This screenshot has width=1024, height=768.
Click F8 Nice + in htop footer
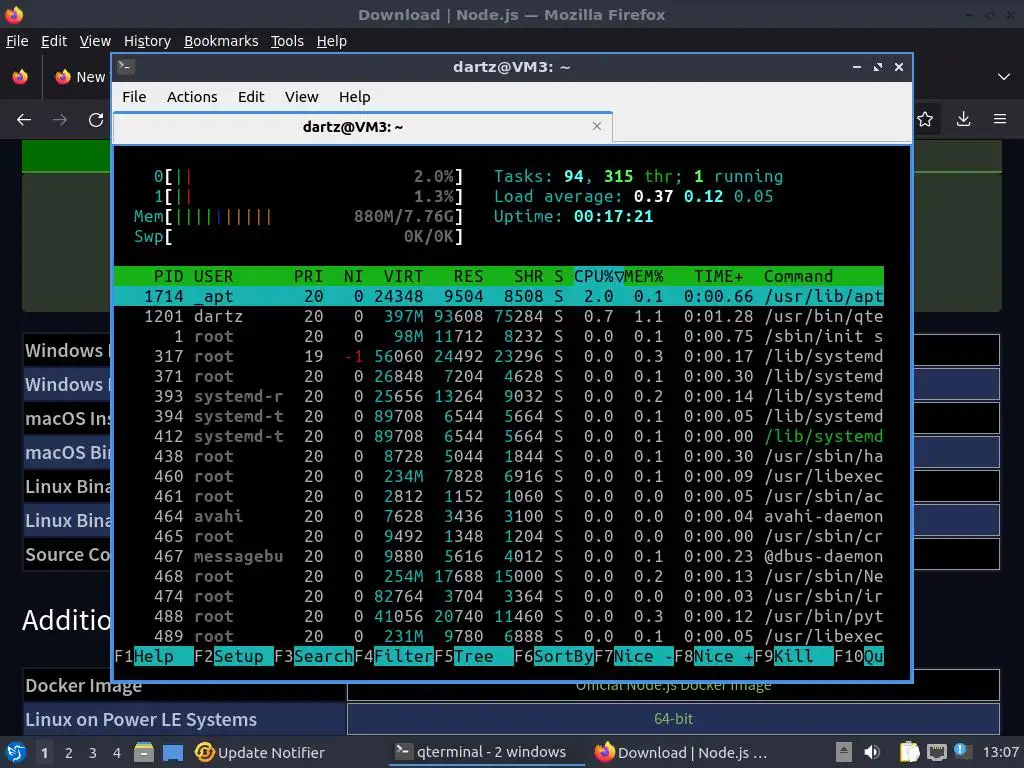[x=714, y=656]
